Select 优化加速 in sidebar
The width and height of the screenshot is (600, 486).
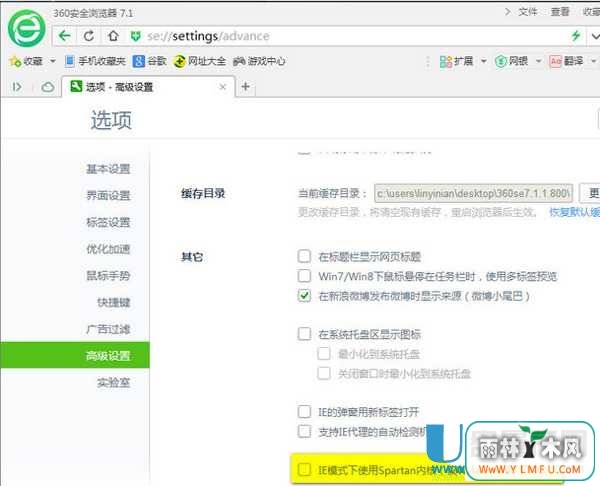tap(108, 249)
